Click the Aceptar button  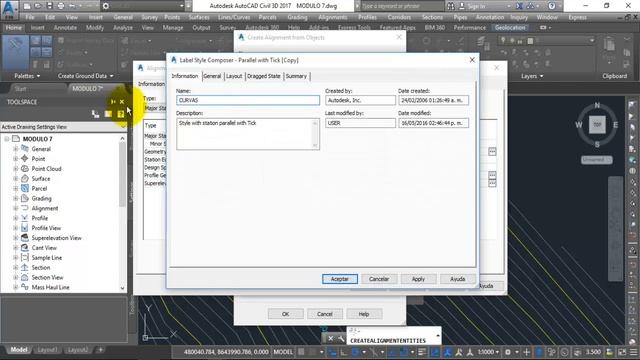pos(340,279)
